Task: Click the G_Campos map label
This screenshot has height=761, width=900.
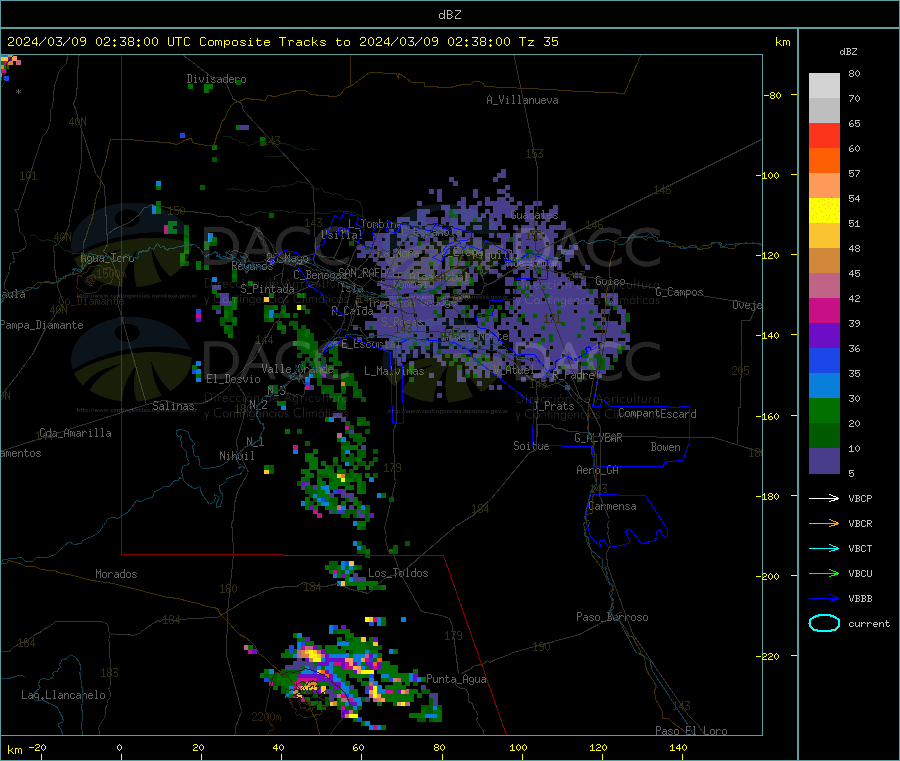Action: [679, 292]
